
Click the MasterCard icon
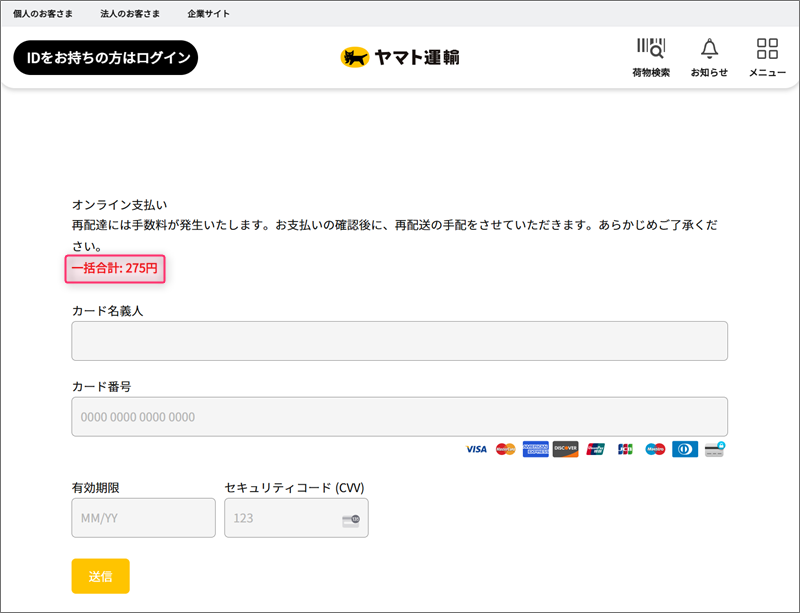click(506, 449)
